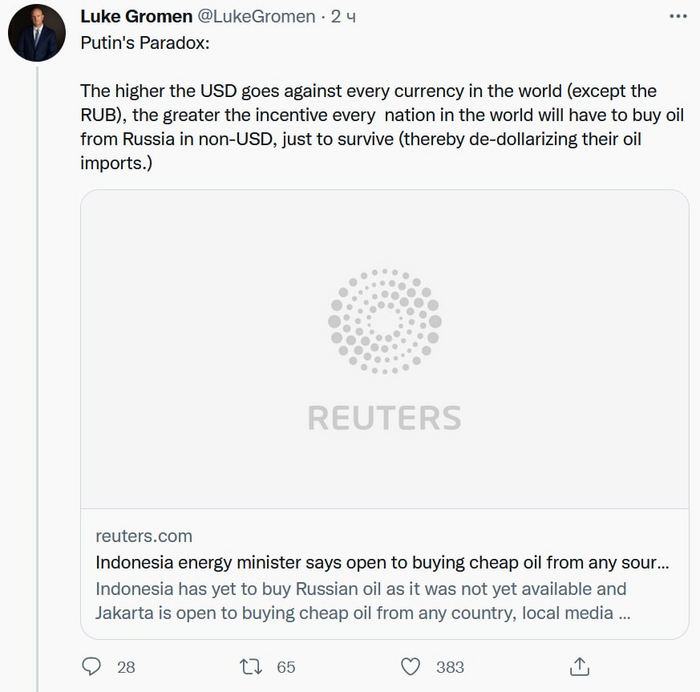View the 383 likes count
The height and width of the screenshot is (692, 700).
point(450,667)
